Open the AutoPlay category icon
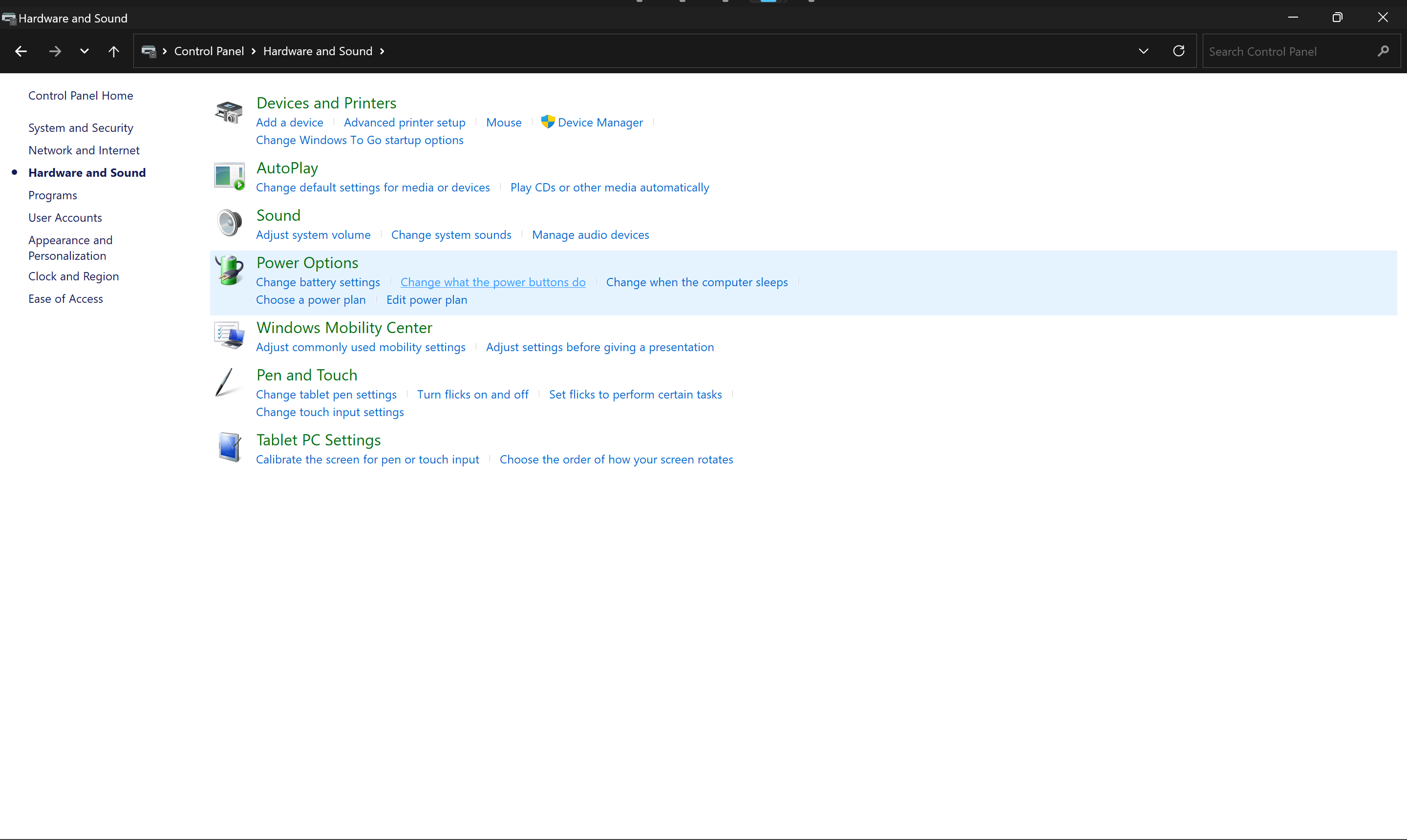The width and height of the screenshot is (1407, 840). click(229, 176)
